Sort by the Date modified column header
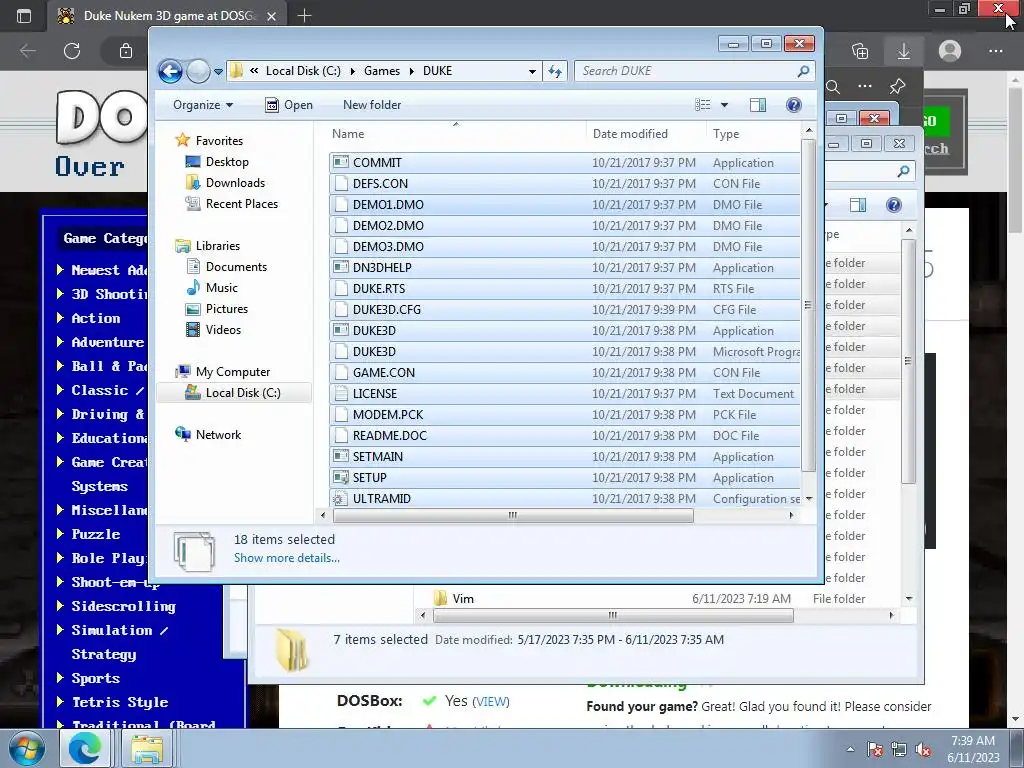1024x768 pixels. [x=630, y=134]
